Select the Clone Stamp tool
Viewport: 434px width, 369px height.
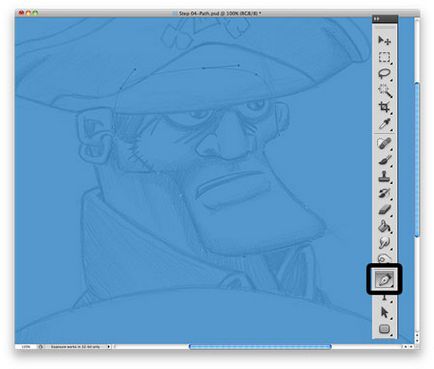coord(384,177)
